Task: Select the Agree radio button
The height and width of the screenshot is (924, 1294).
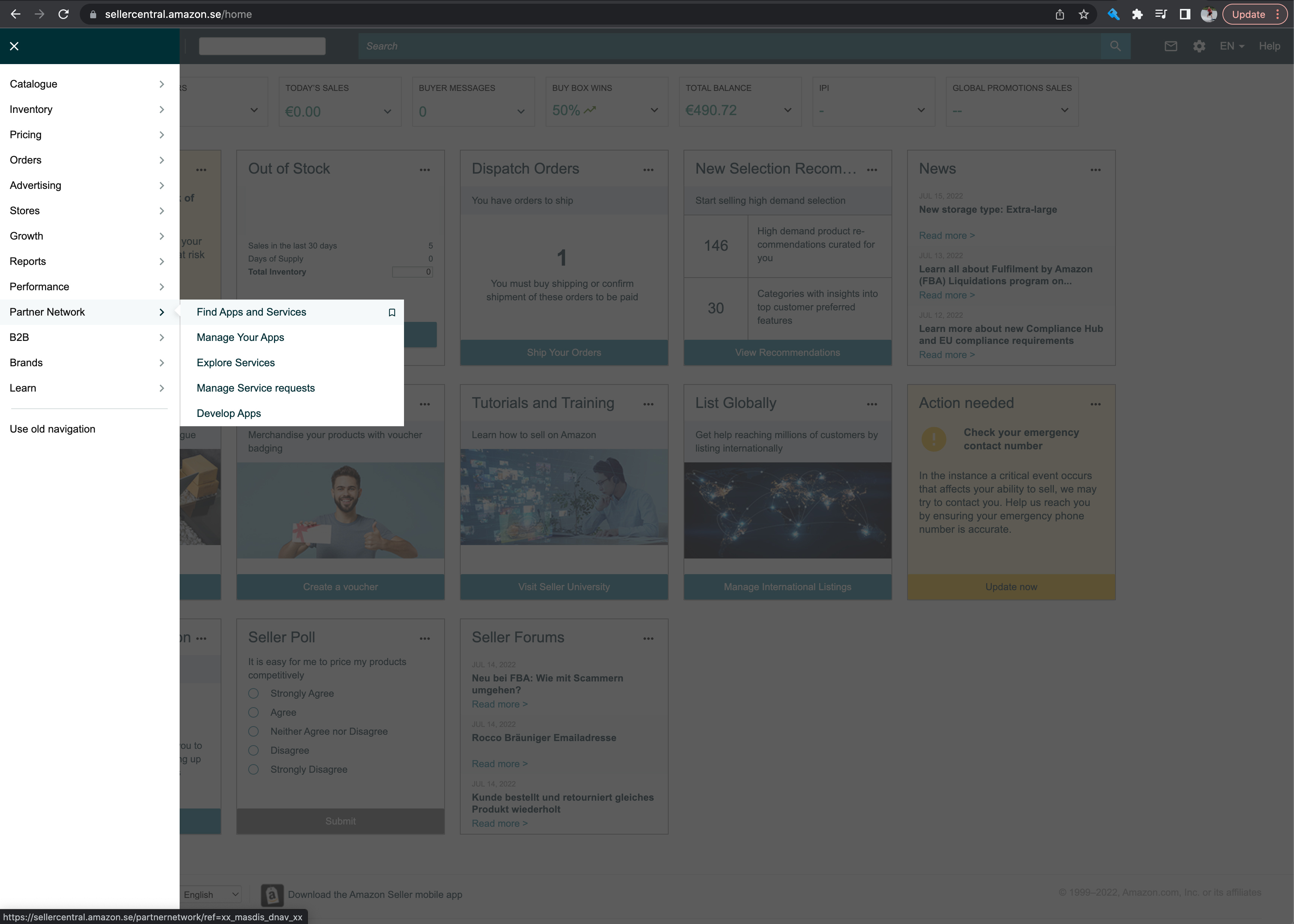Action: click(254, 712)
